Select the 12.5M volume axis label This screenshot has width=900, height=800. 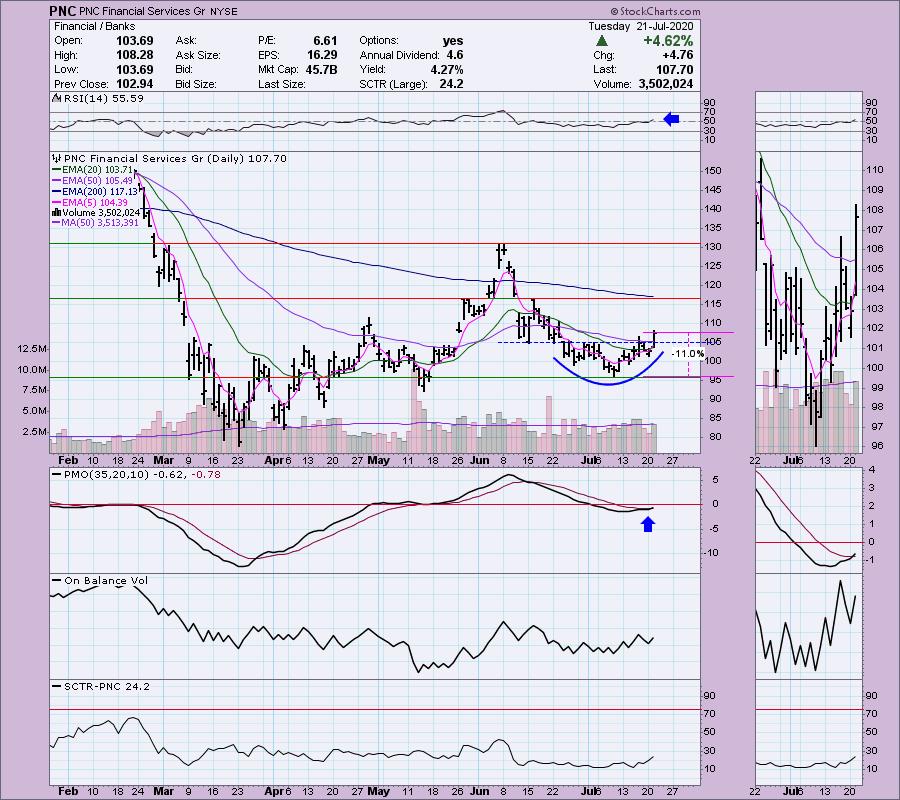(x=32, y=348)
